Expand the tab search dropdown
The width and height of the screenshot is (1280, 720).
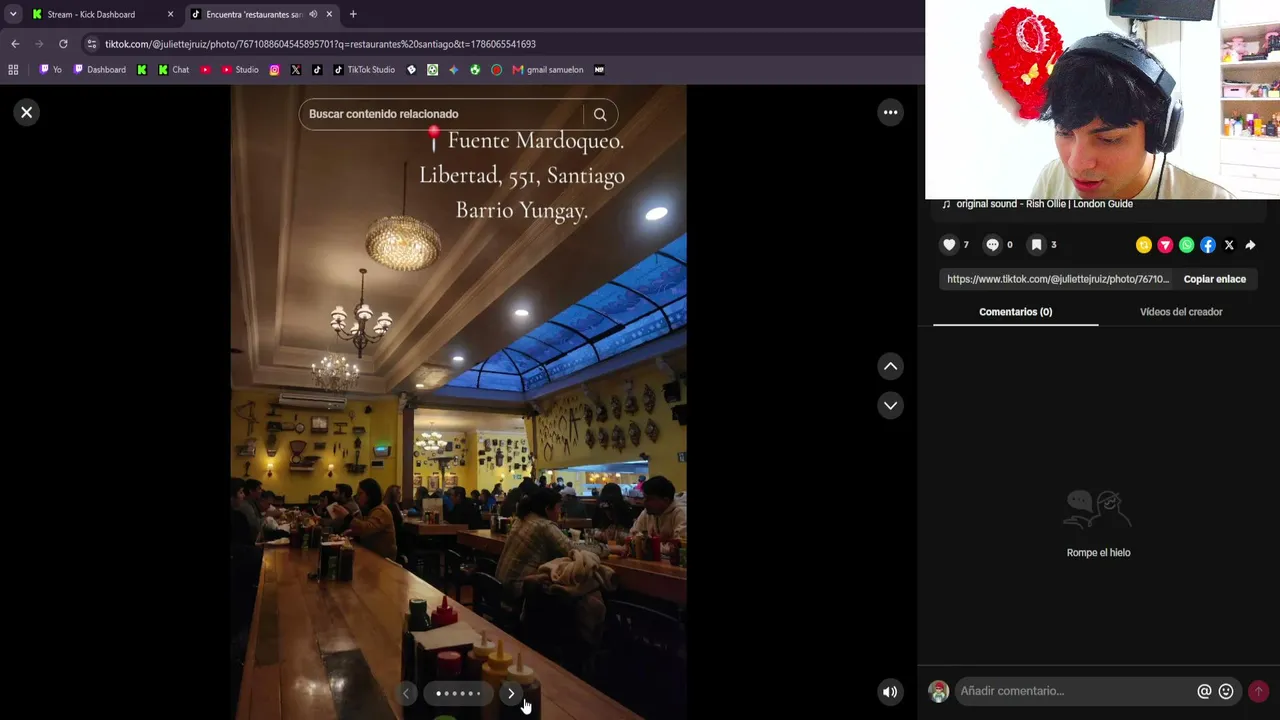coord(13,14)
